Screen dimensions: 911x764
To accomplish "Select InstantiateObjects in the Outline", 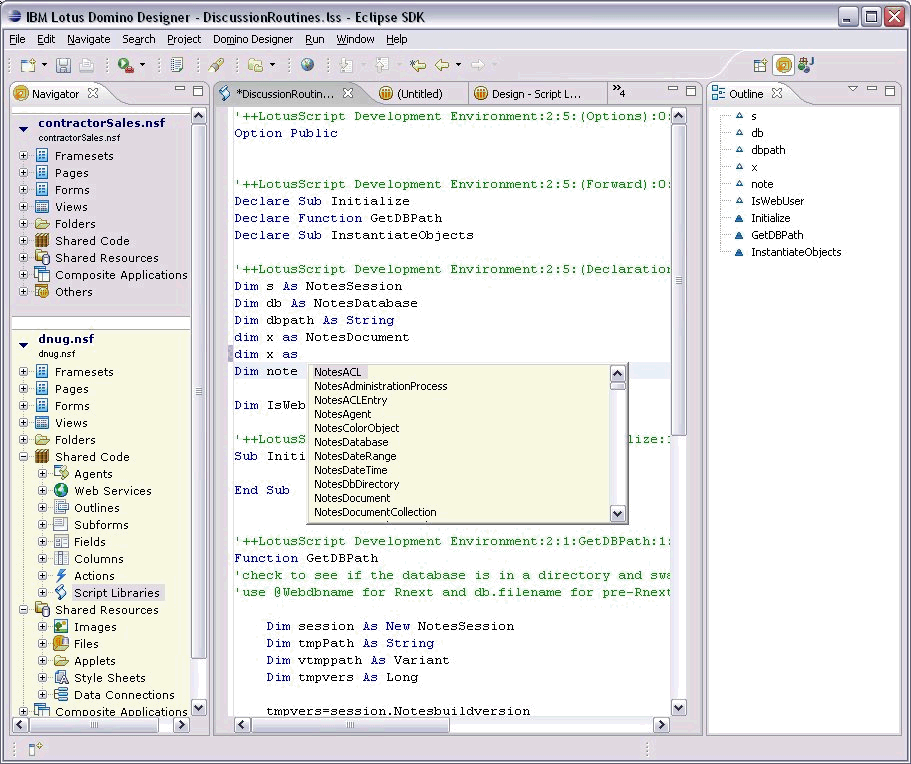I will point(796,252).
